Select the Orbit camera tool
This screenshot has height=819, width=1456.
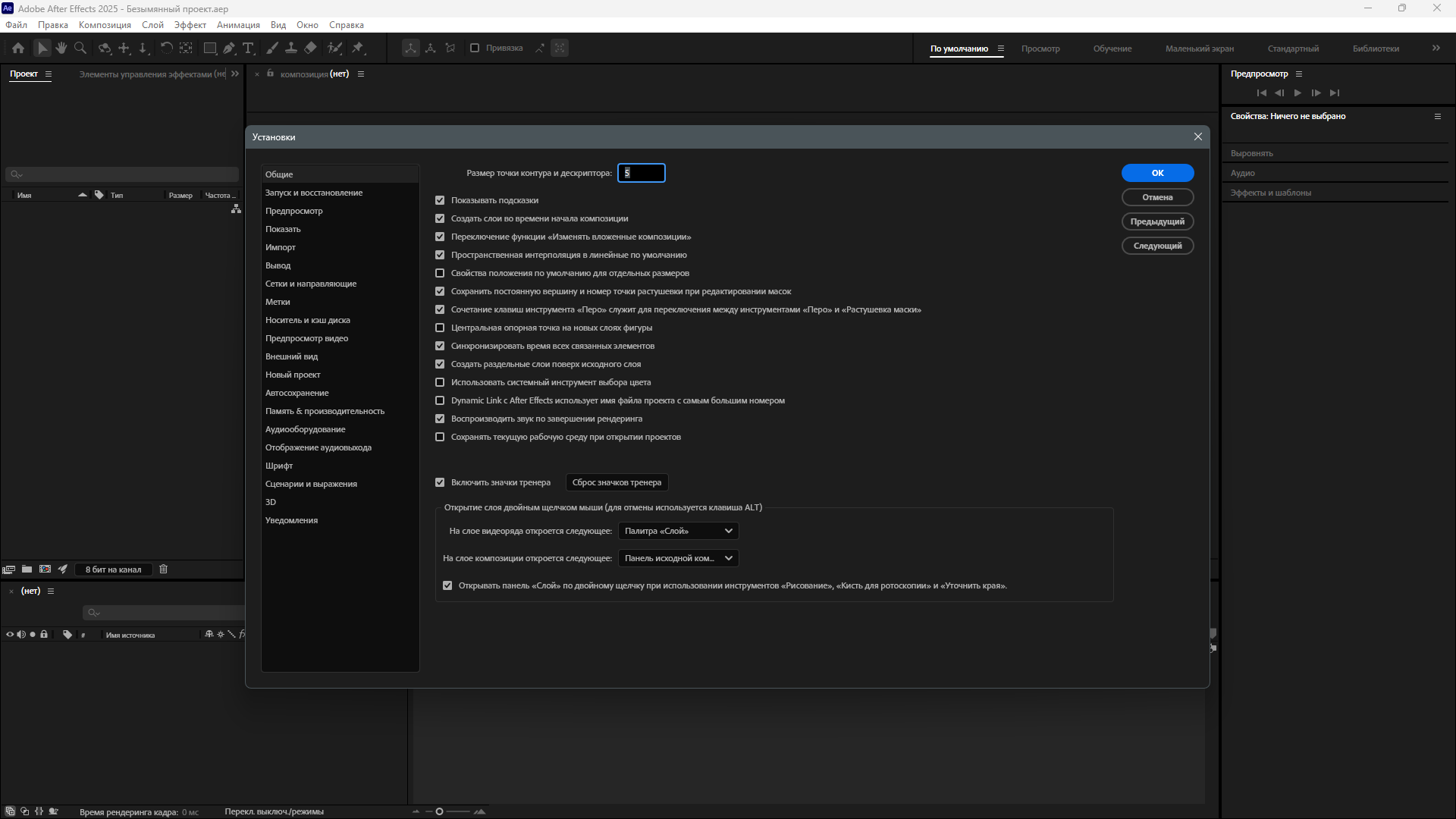[105, 48]
